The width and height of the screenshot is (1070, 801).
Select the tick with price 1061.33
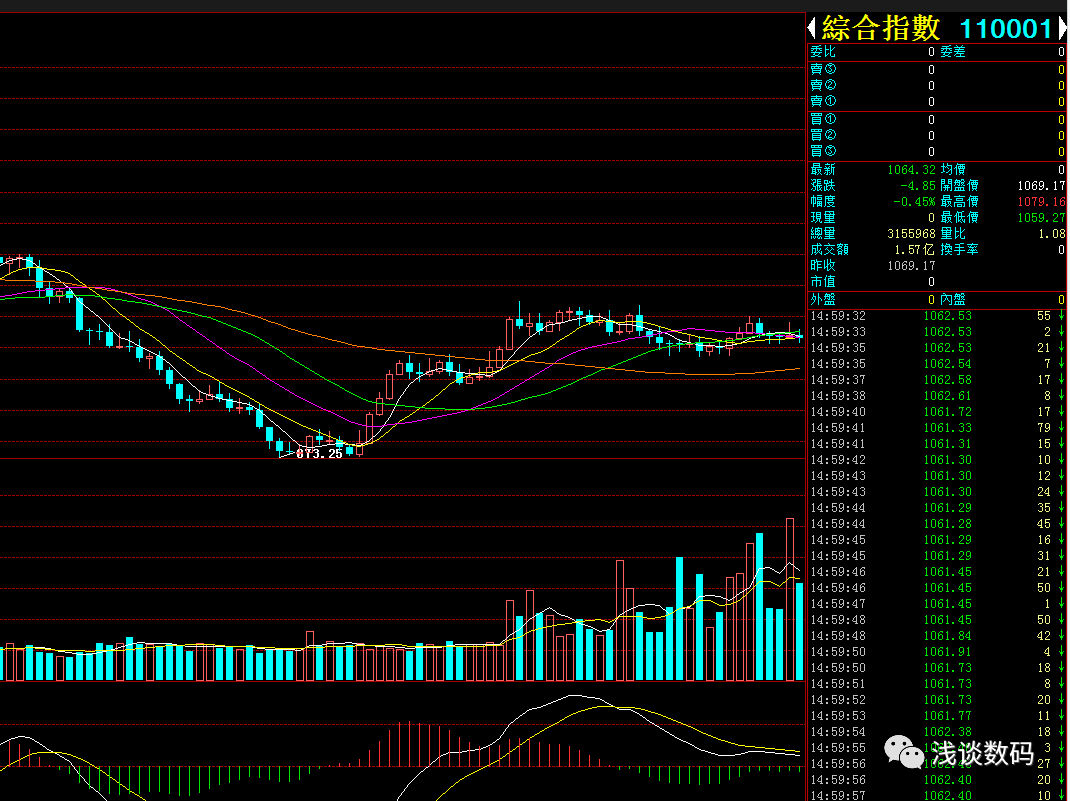click(938, 428)
